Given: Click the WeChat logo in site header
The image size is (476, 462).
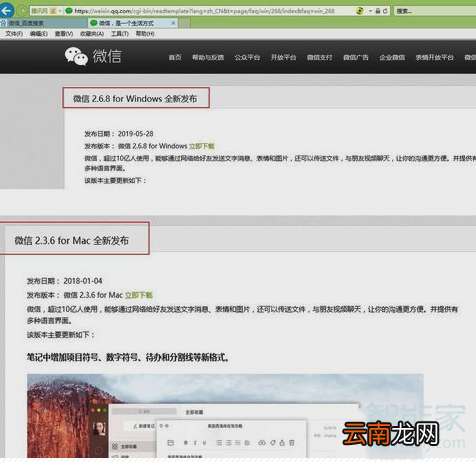Looking at the screenshot, I should coord(93,56).
